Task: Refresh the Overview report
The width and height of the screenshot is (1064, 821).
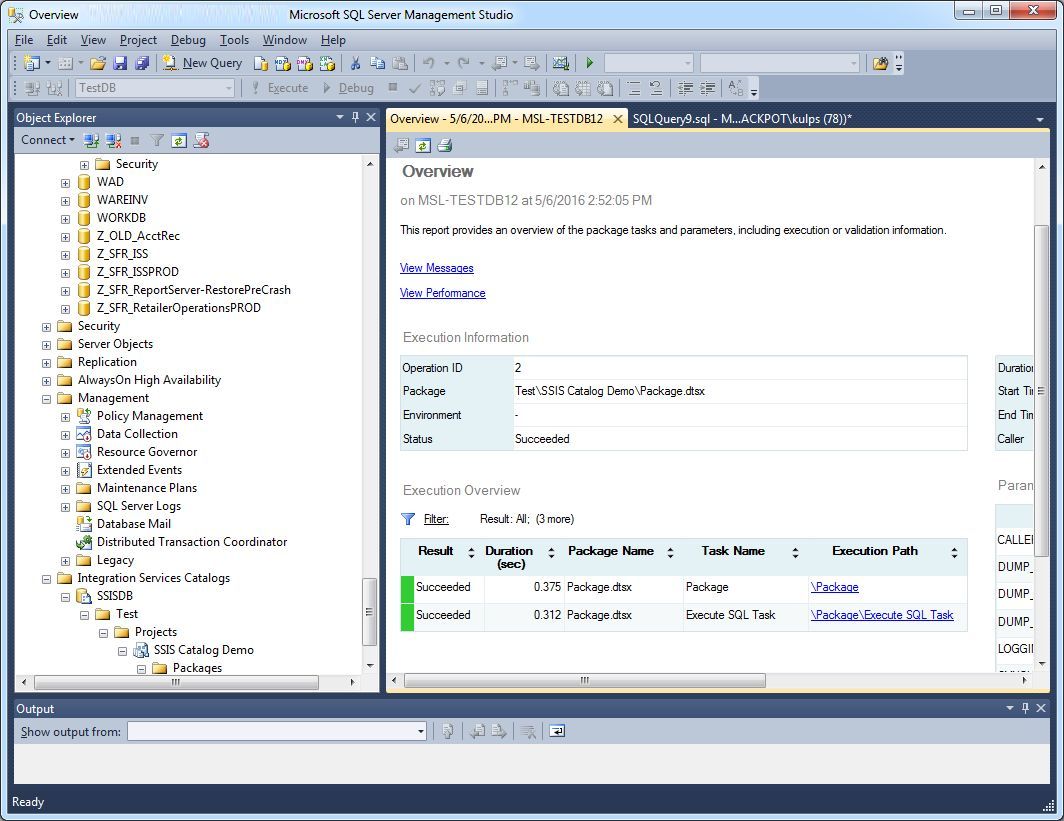Action: coord(423,146)
